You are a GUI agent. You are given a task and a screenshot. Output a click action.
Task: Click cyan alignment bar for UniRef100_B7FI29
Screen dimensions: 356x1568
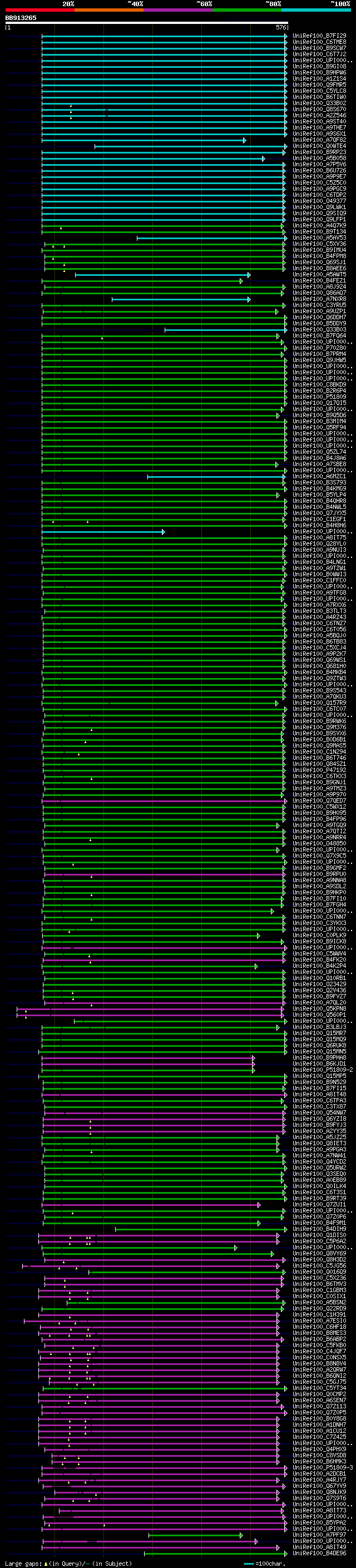click(x=164, y=36)
